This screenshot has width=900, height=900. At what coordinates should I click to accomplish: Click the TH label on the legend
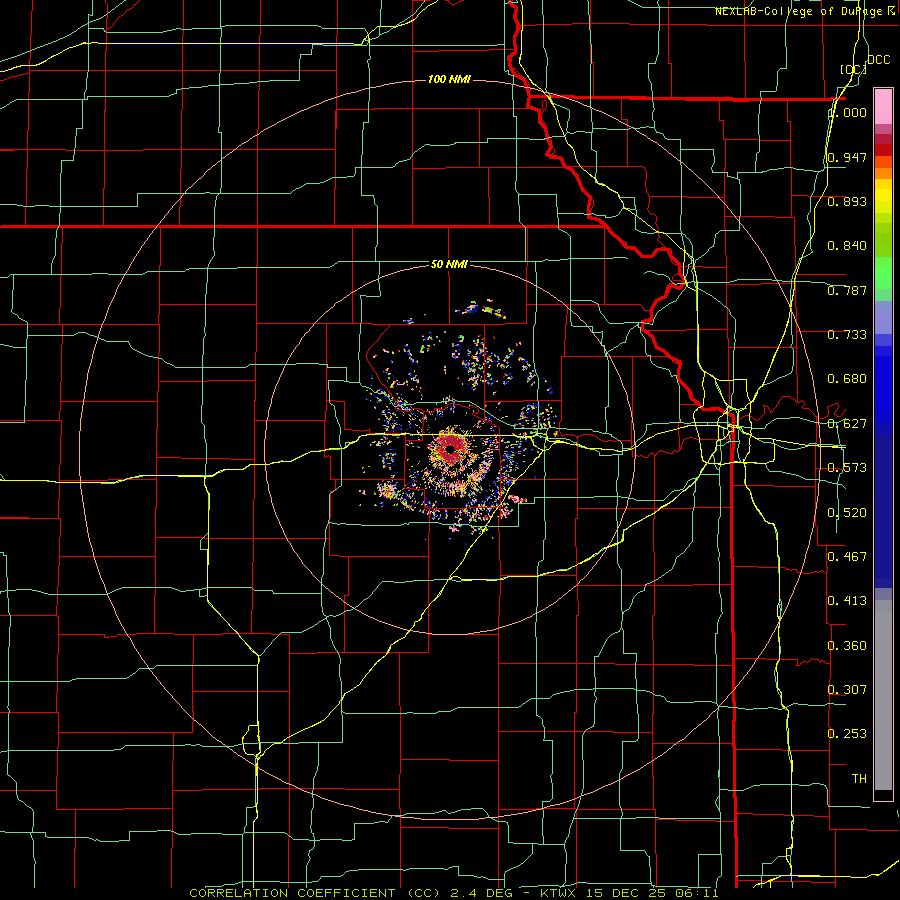859,779
